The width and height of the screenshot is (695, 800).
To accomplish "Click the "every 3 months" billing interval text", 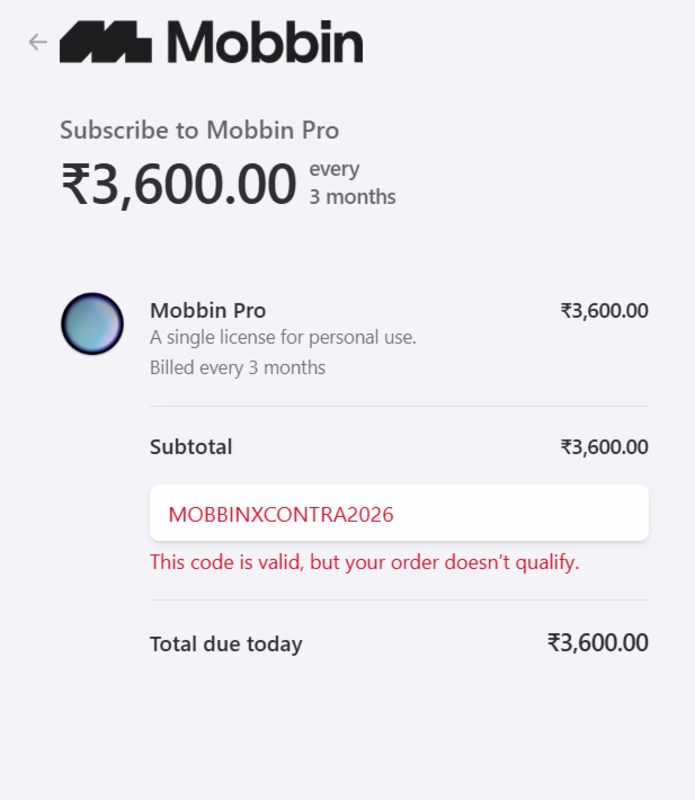I will (352, 183).
